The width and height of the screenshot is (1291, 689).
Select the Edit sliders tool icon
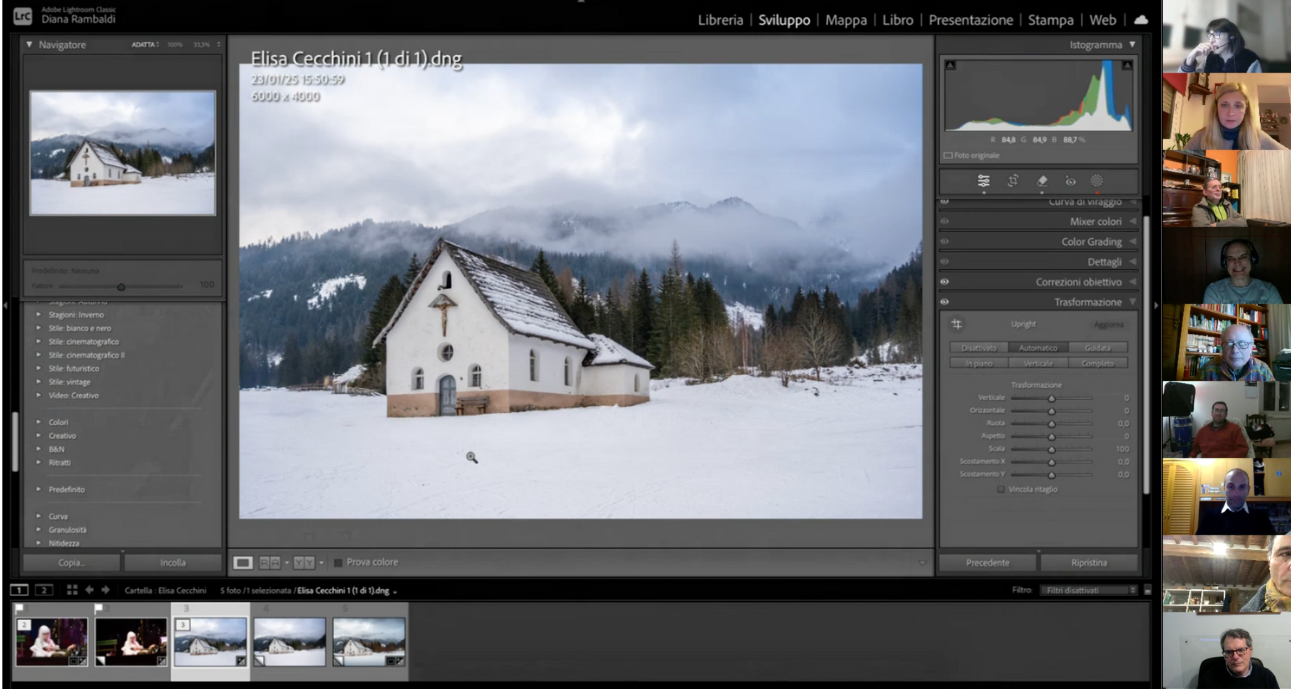click(x=984, y=181)
